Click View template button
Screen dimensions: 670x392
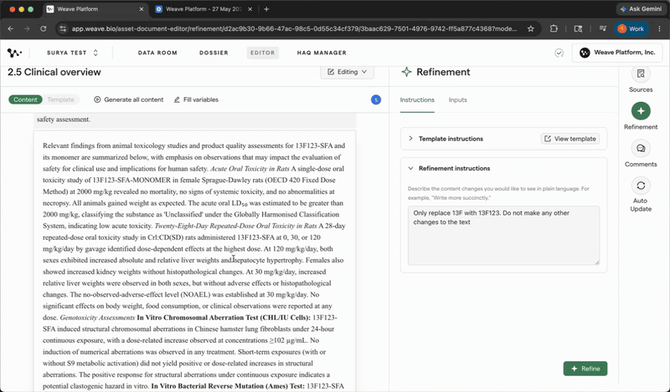point(570,139)
